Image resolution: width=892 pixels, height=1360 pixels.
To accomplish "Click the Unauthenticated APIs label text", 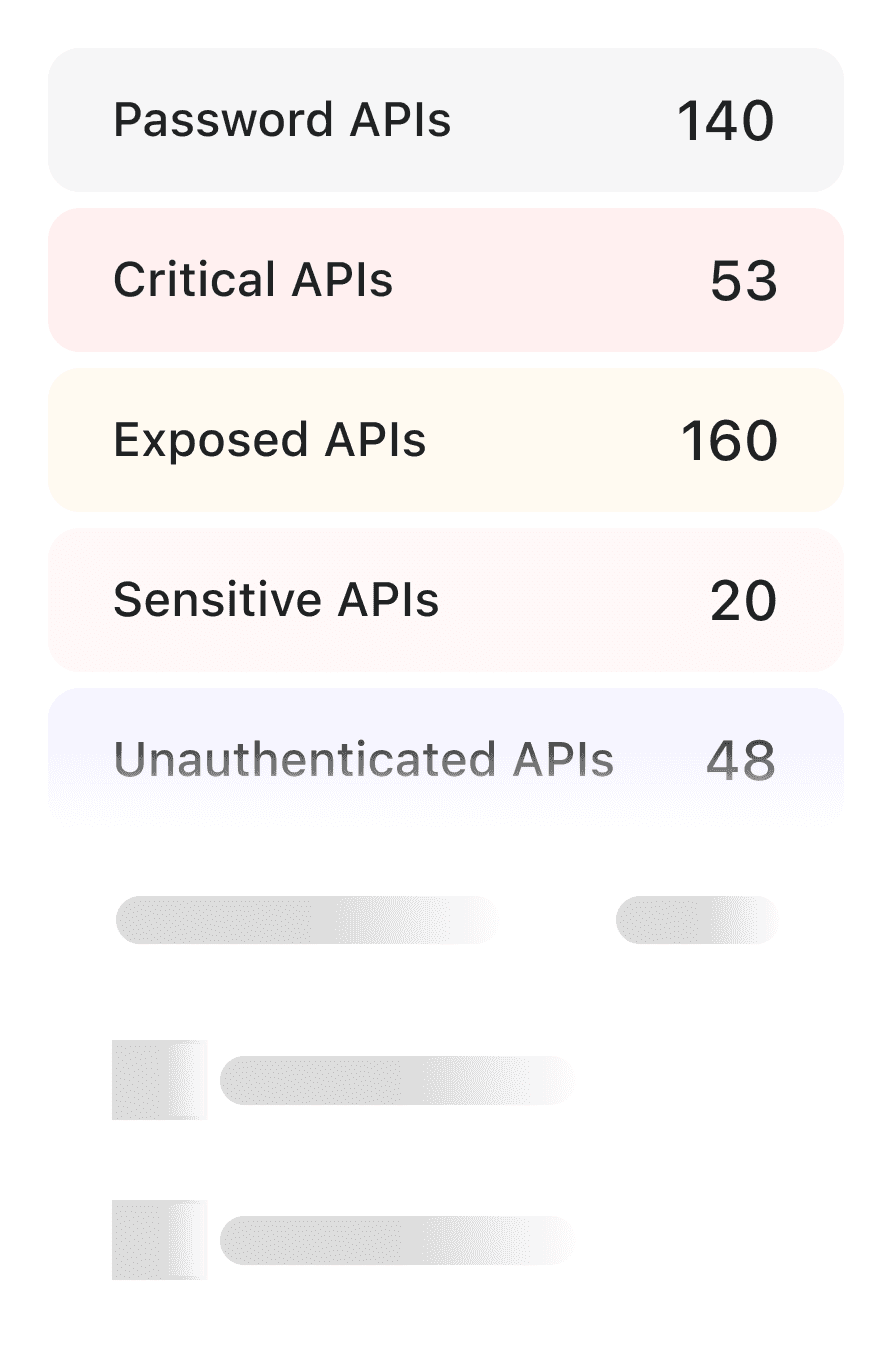I will 364,760.
